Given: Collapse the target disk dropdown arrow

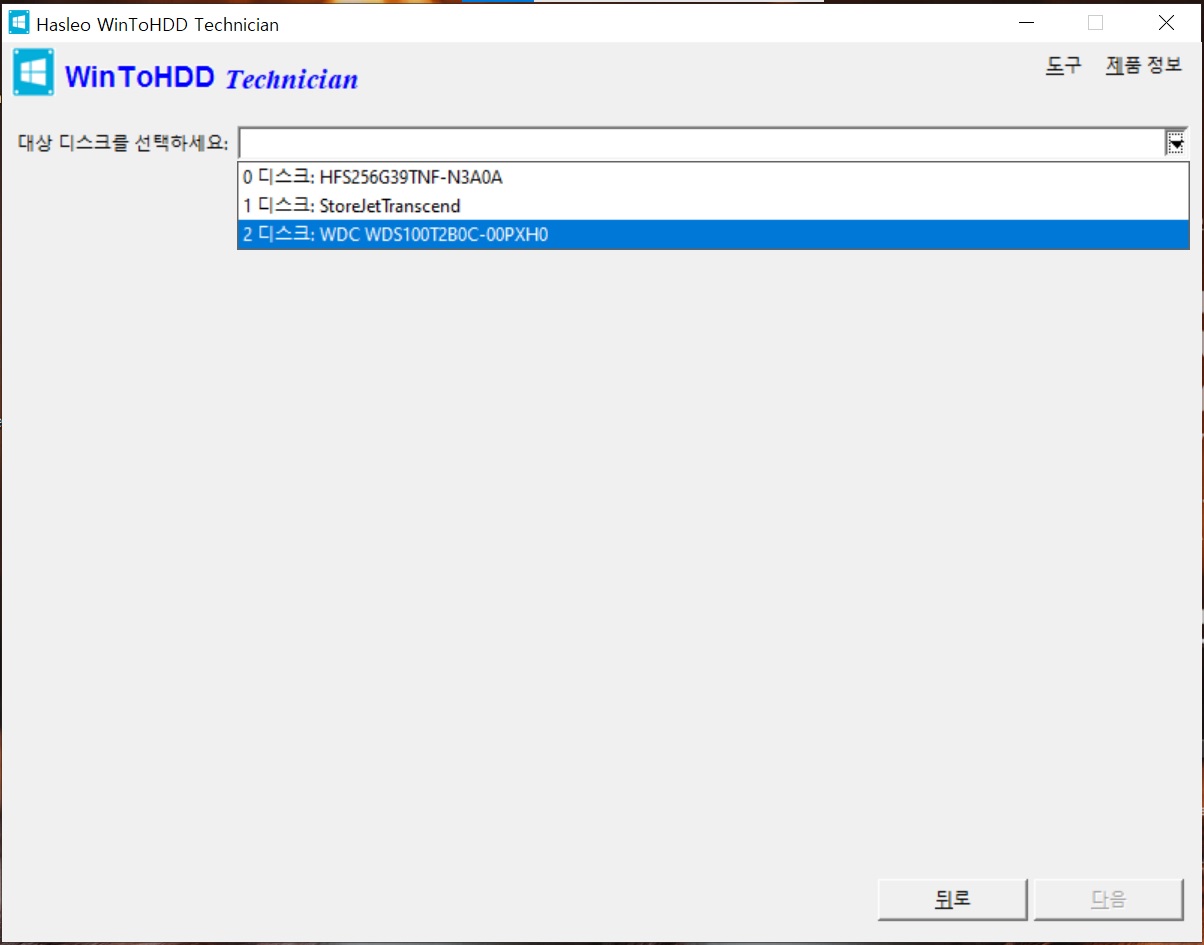Looking at the screenshot, I should pos(1176,143).
